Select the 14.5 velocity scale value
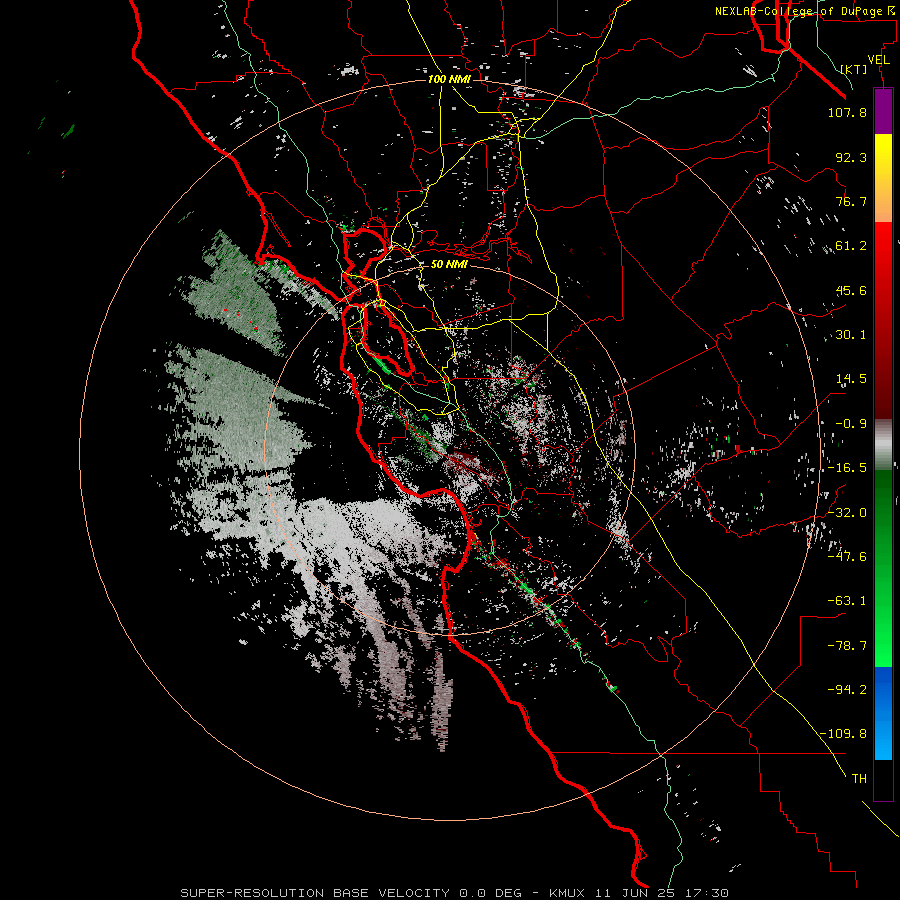900x900 pixels. pyautogui.click(x=851, y=379)
